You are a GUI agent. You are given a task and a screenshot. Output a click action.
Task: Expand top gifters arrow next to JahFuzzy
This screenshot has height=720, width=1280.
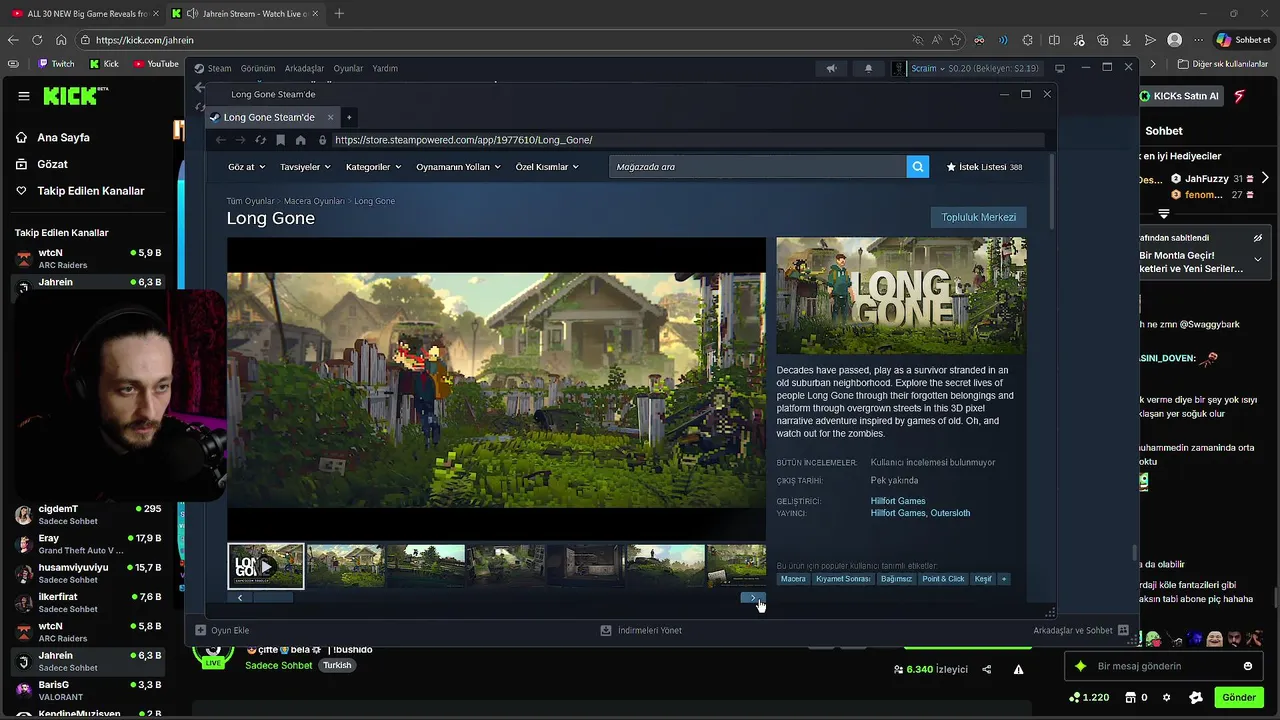coord(1265,178)
